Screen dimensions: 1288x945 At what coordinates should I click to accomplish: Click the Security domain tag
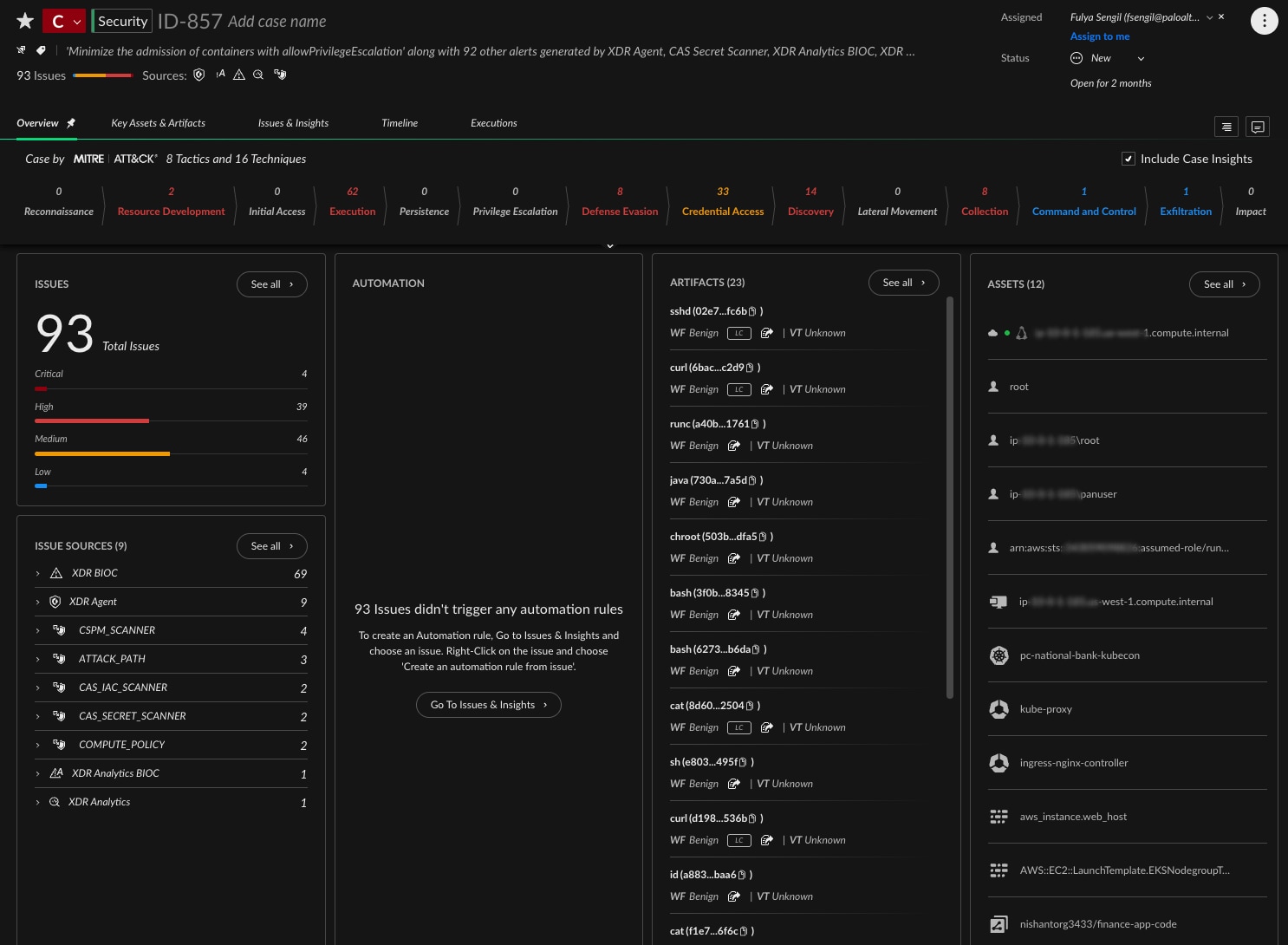tap(122, 21)
